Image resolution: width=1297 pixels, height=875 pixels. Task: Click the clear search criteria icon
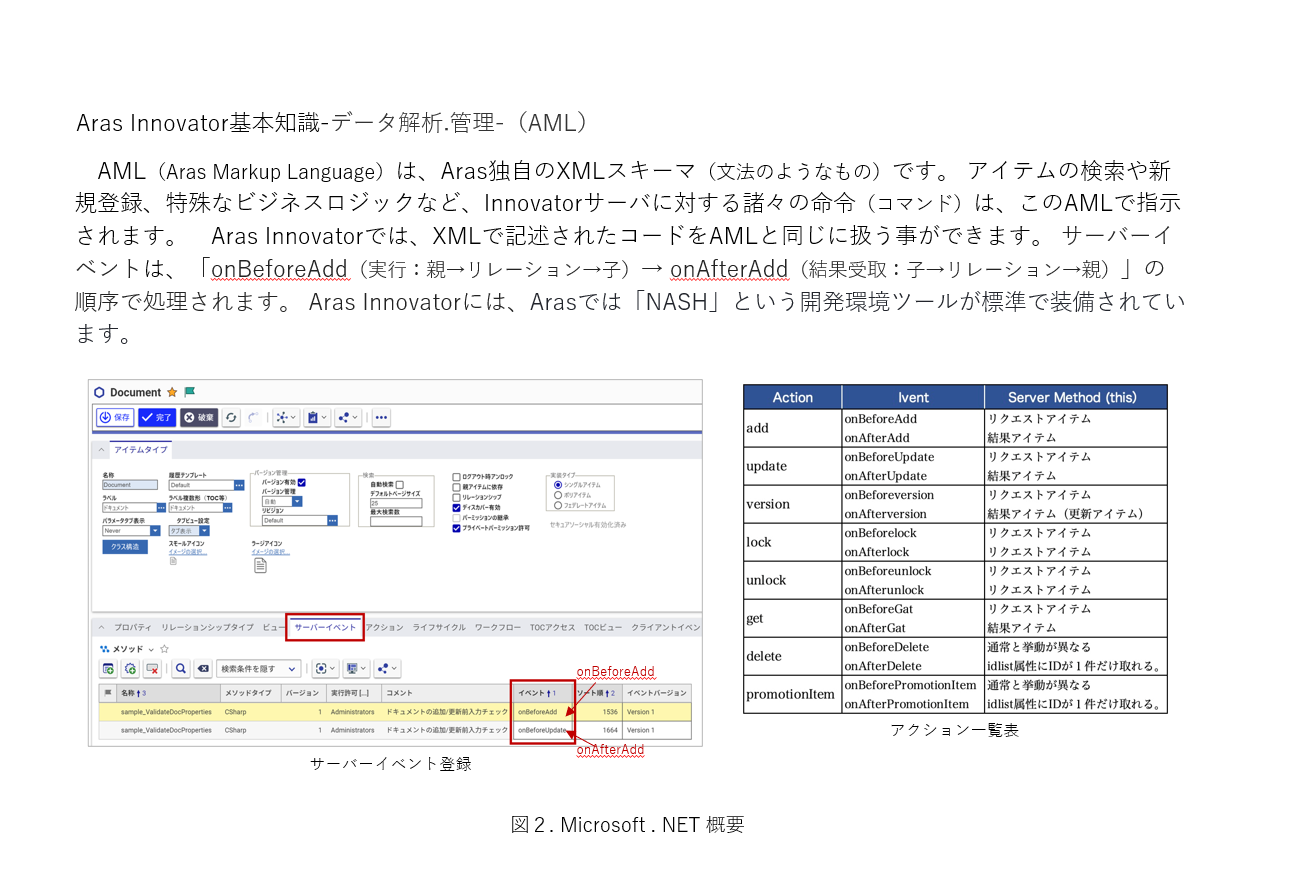pyautogui.click(x=203, y=669)
